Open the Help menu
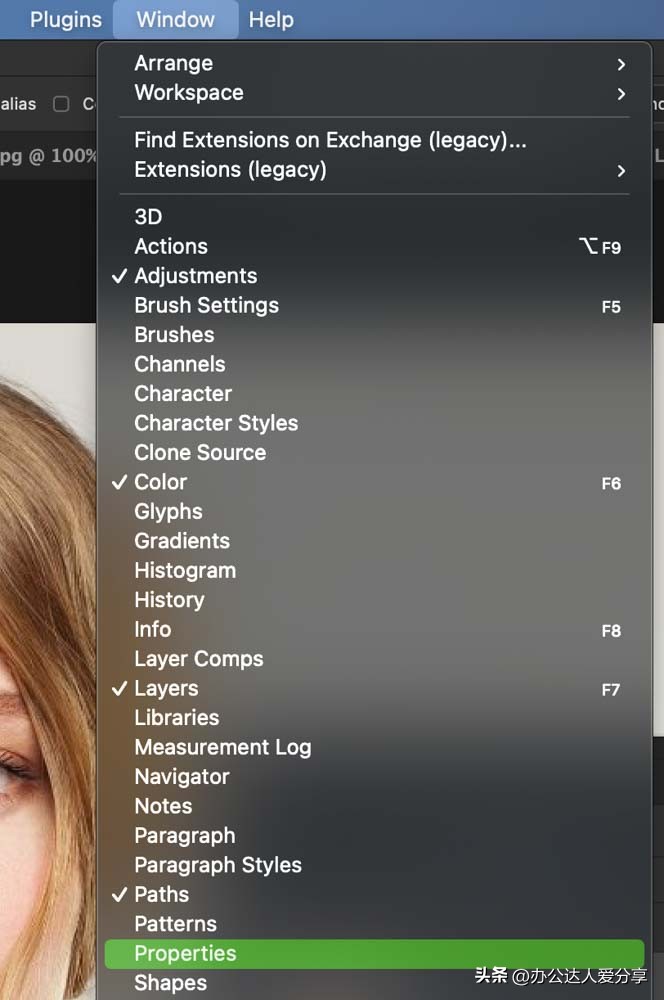Viewport: 664px width, 1000px height. point(271,20)
